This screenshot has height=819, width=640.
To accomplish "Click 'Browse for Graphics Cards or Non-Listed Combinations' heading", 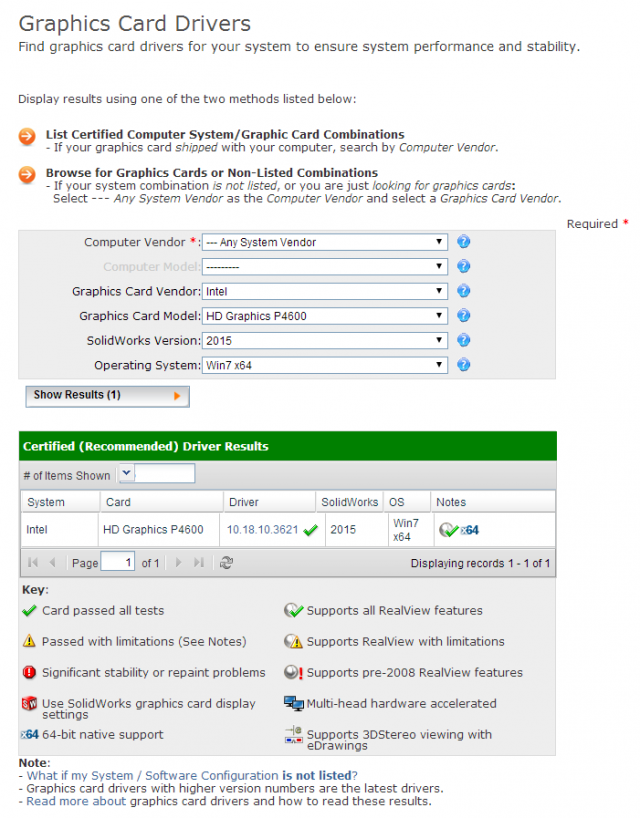I will pyautogui.click(x=212, y=172).
